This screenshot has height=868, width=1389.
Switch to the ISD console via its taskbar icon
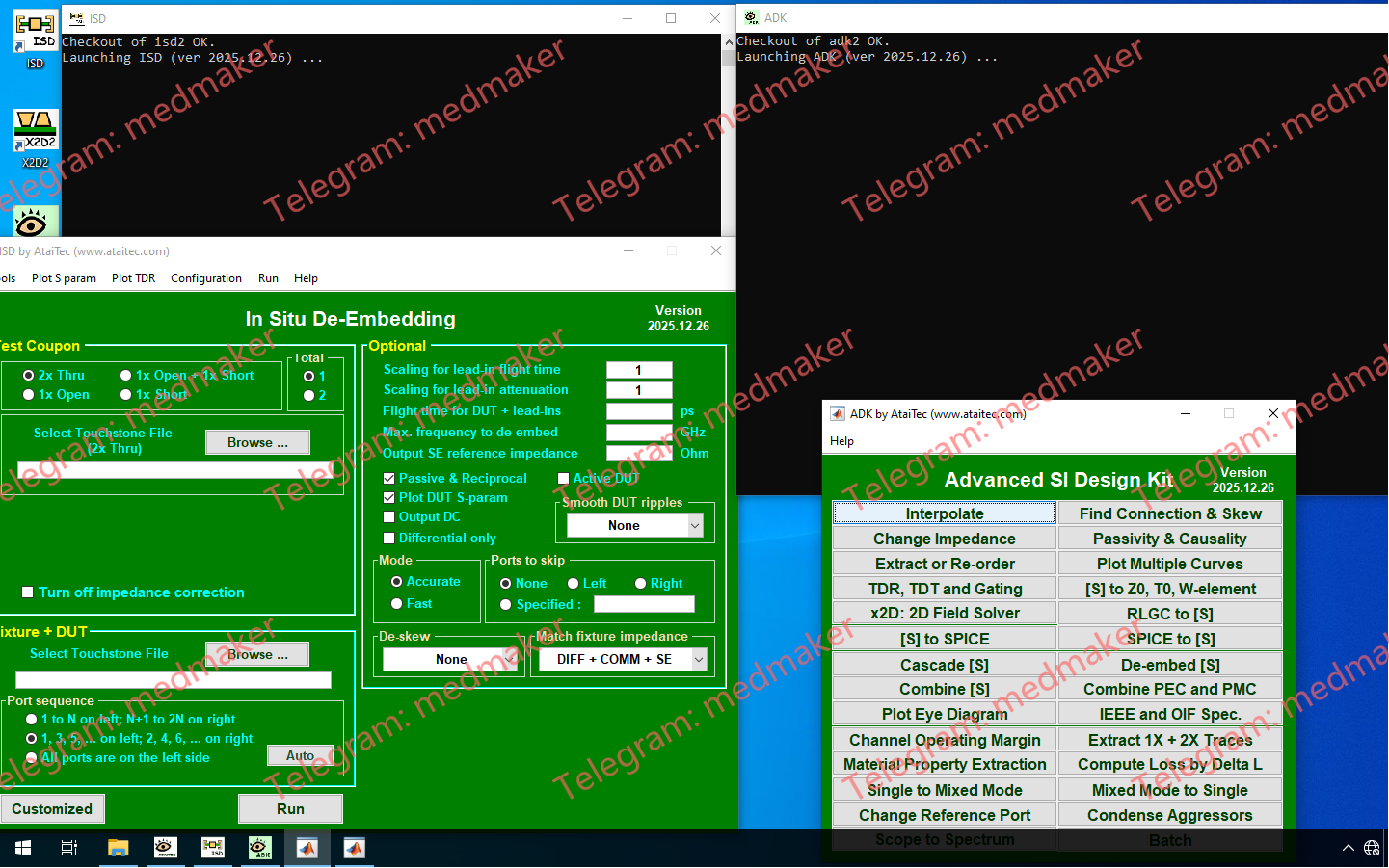[212, 849]
